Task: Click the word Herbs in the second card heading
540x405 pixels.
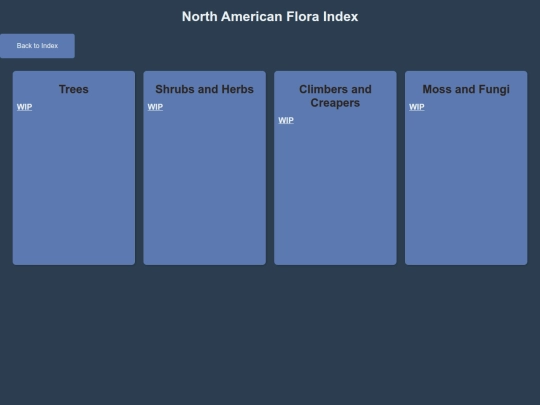Action: [x=238, y=89]
